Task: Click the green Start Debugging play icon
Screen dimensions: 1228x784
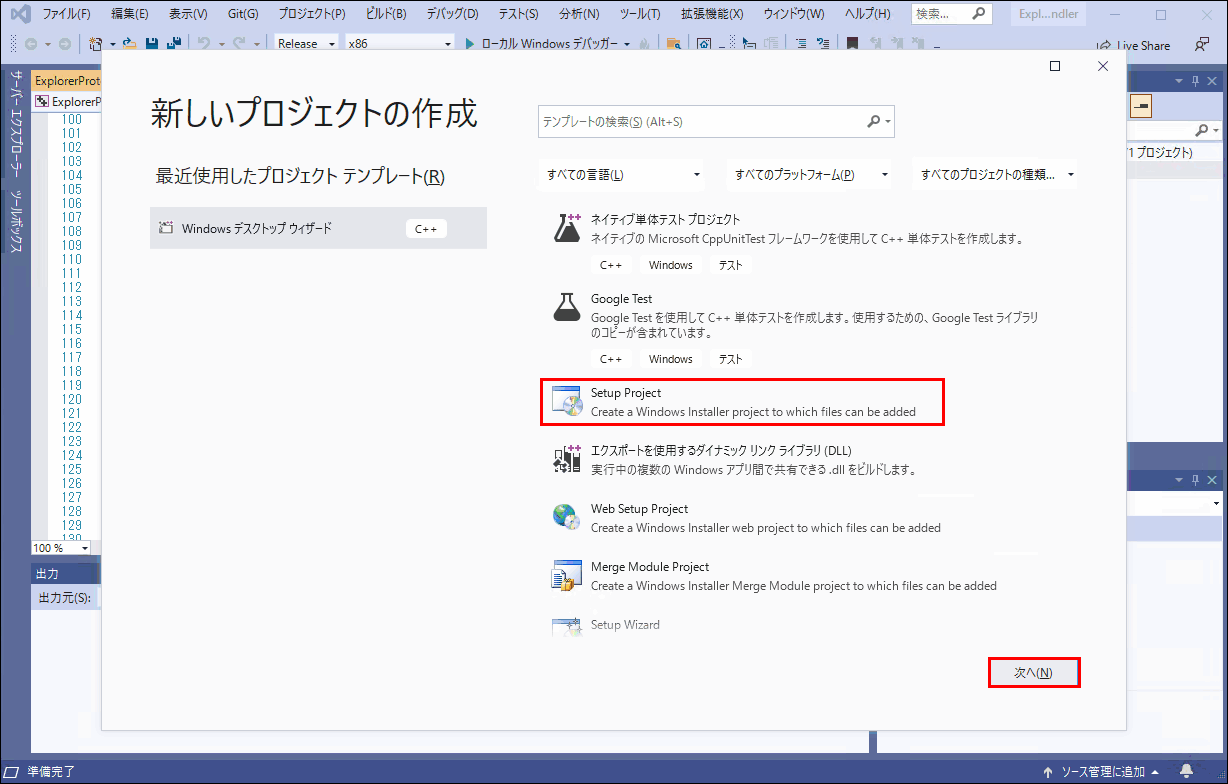Action: 470,44
